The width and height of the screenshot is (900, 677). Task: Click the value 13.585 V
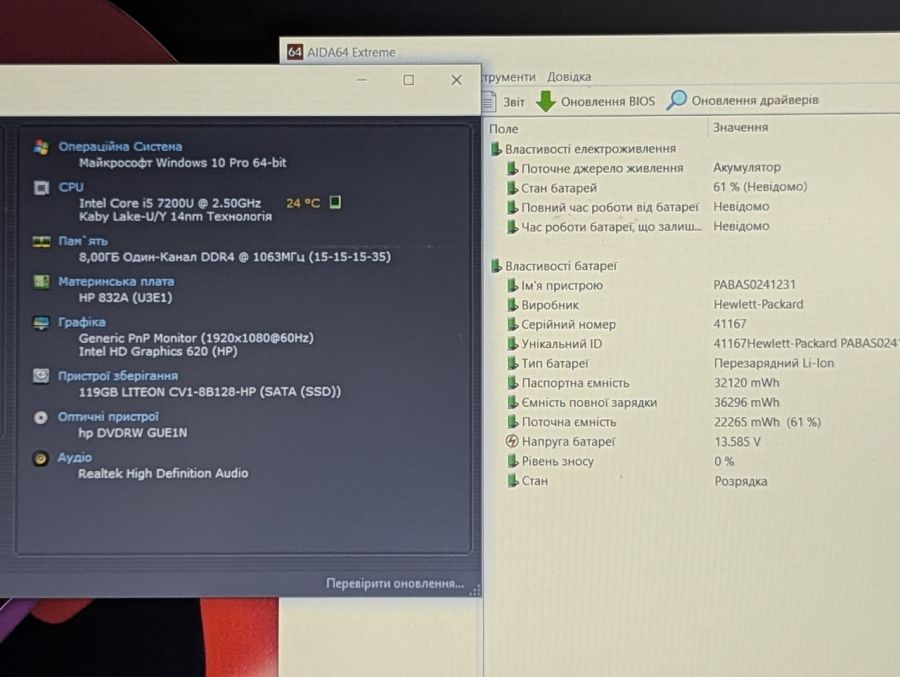click(x=737, y=442)
